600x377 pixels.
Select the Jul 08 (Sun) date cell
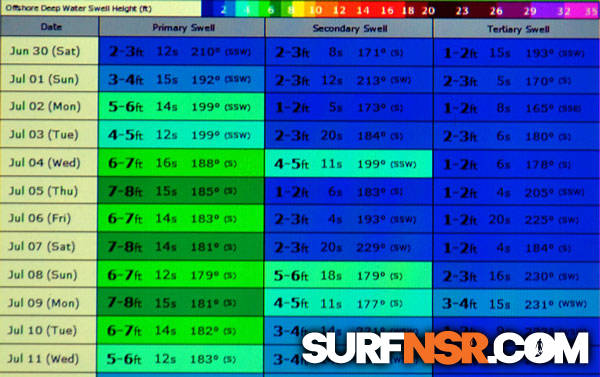pyautogui.click(x=49, y=275)
